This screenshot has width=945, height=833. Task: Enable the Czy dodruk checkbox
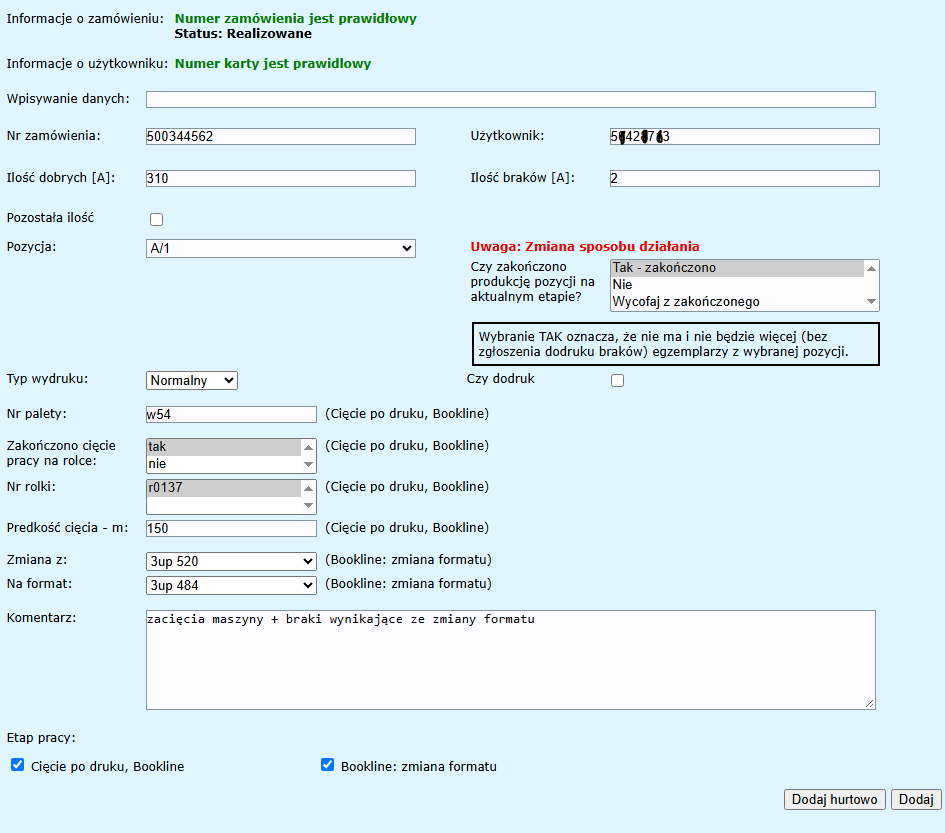coord(617,380)
